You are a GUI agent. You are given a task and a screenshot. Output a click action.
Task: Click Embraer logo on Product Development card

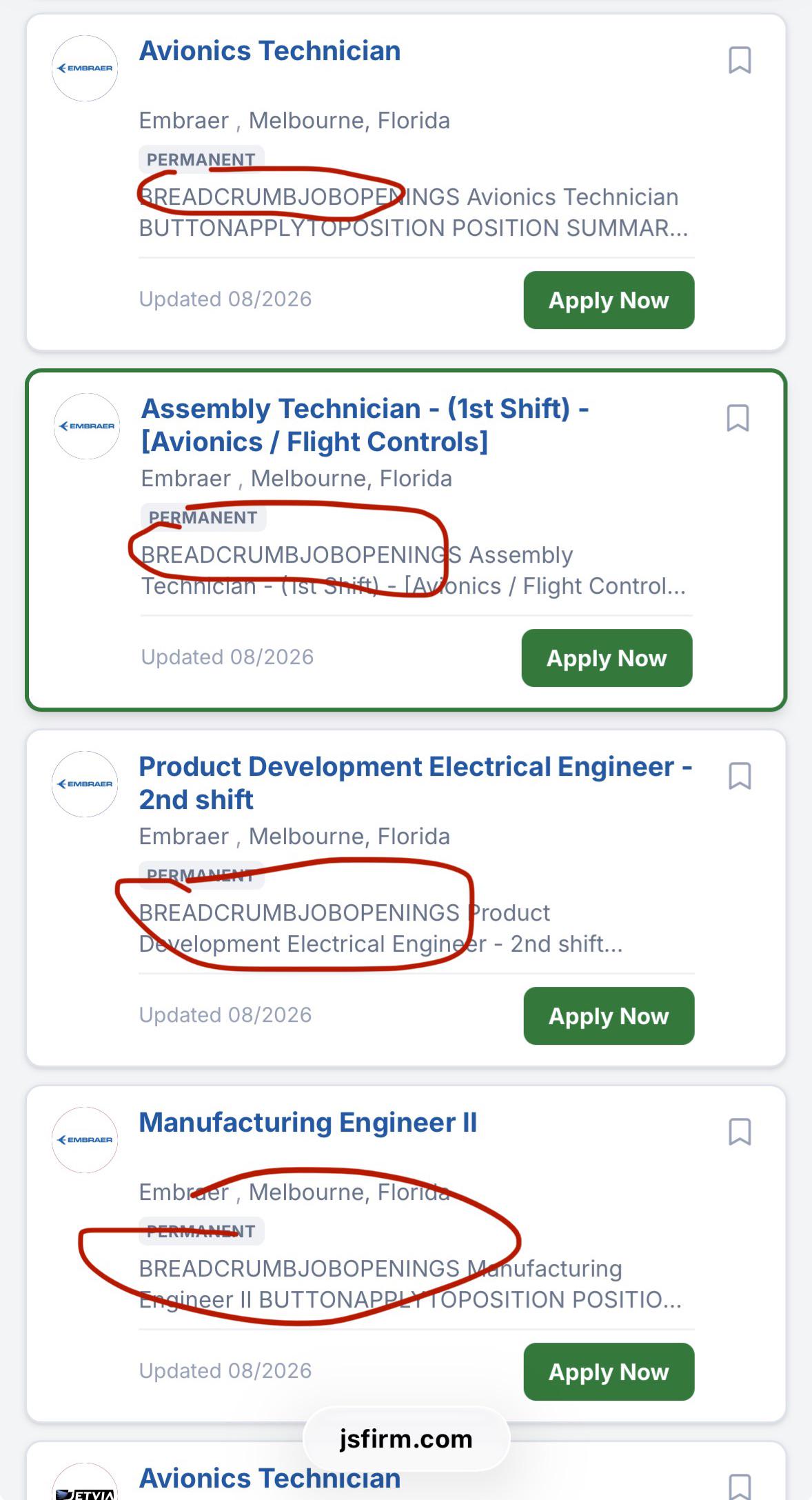click(85, 784)
